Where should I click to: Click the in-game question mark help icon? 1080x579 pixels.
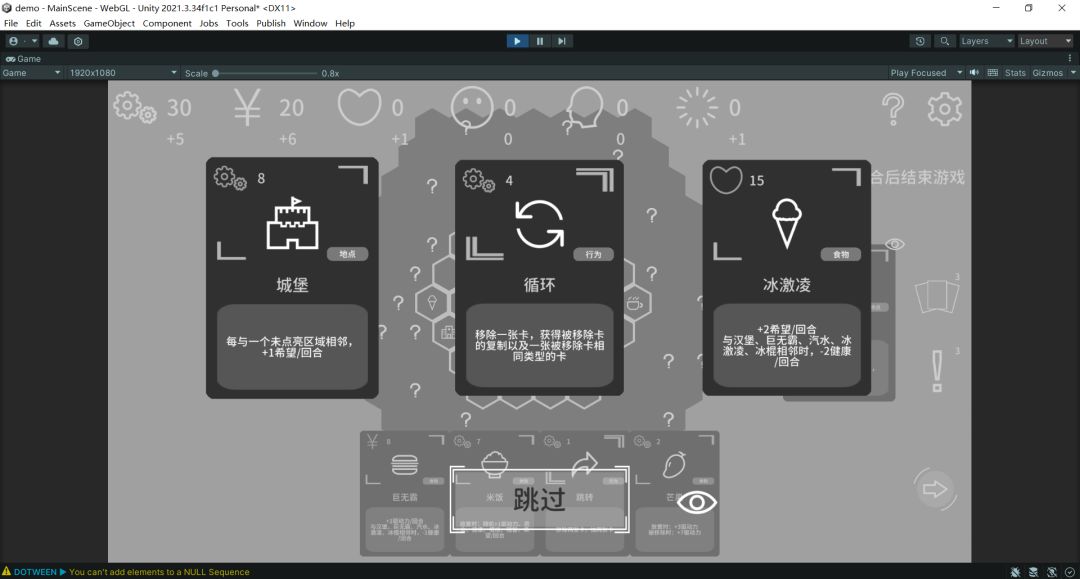point(893,109)
